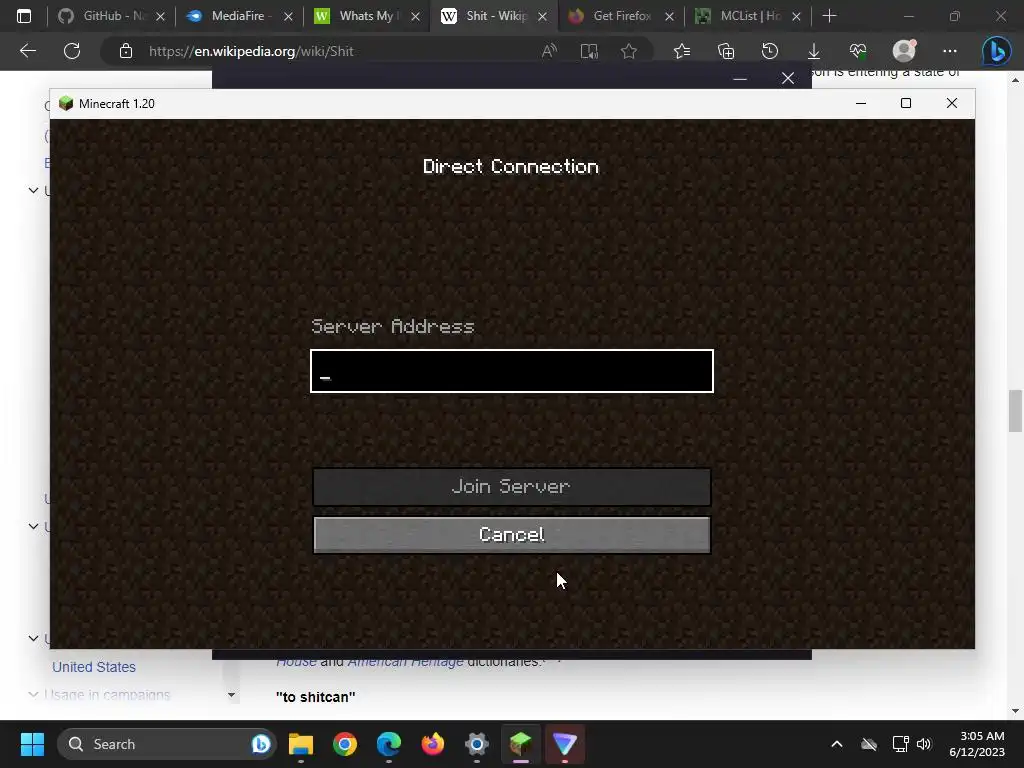Open Firefox from the taskbar

pyautogui.click(x=432, y=744)
